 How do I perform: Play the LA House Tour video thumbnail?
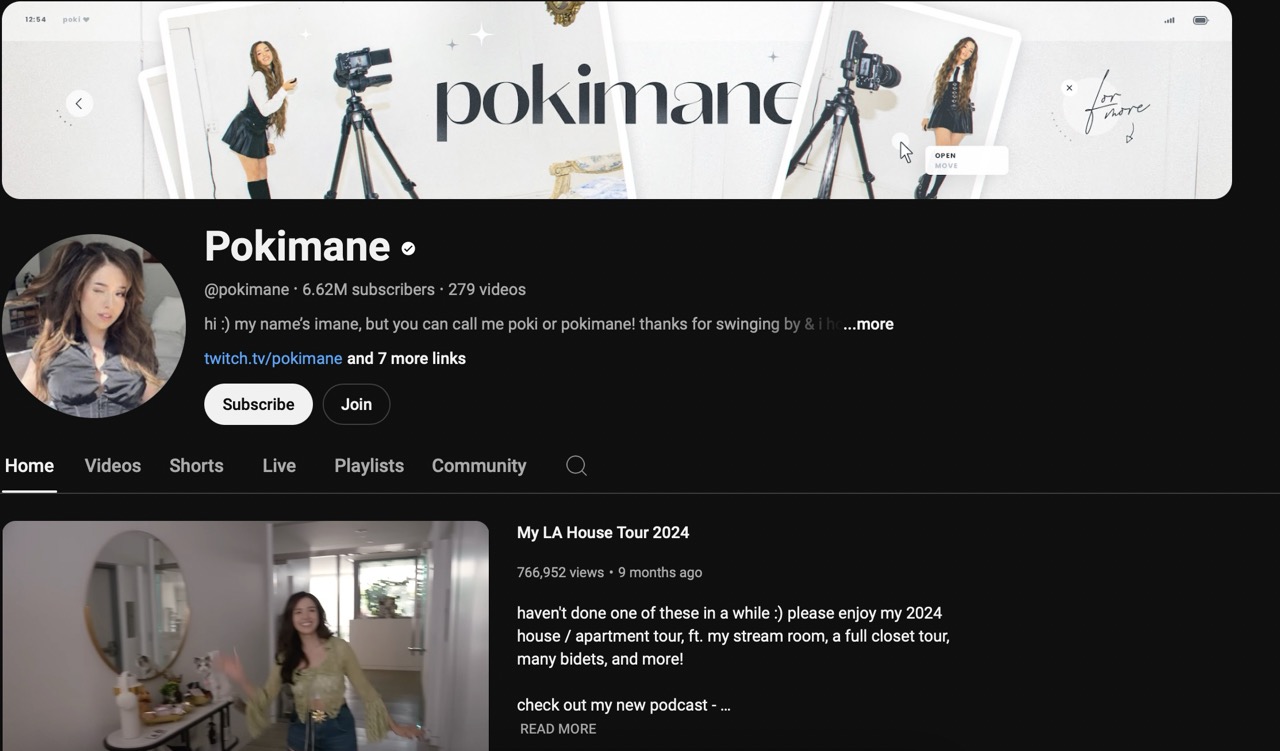pos(245,636)
